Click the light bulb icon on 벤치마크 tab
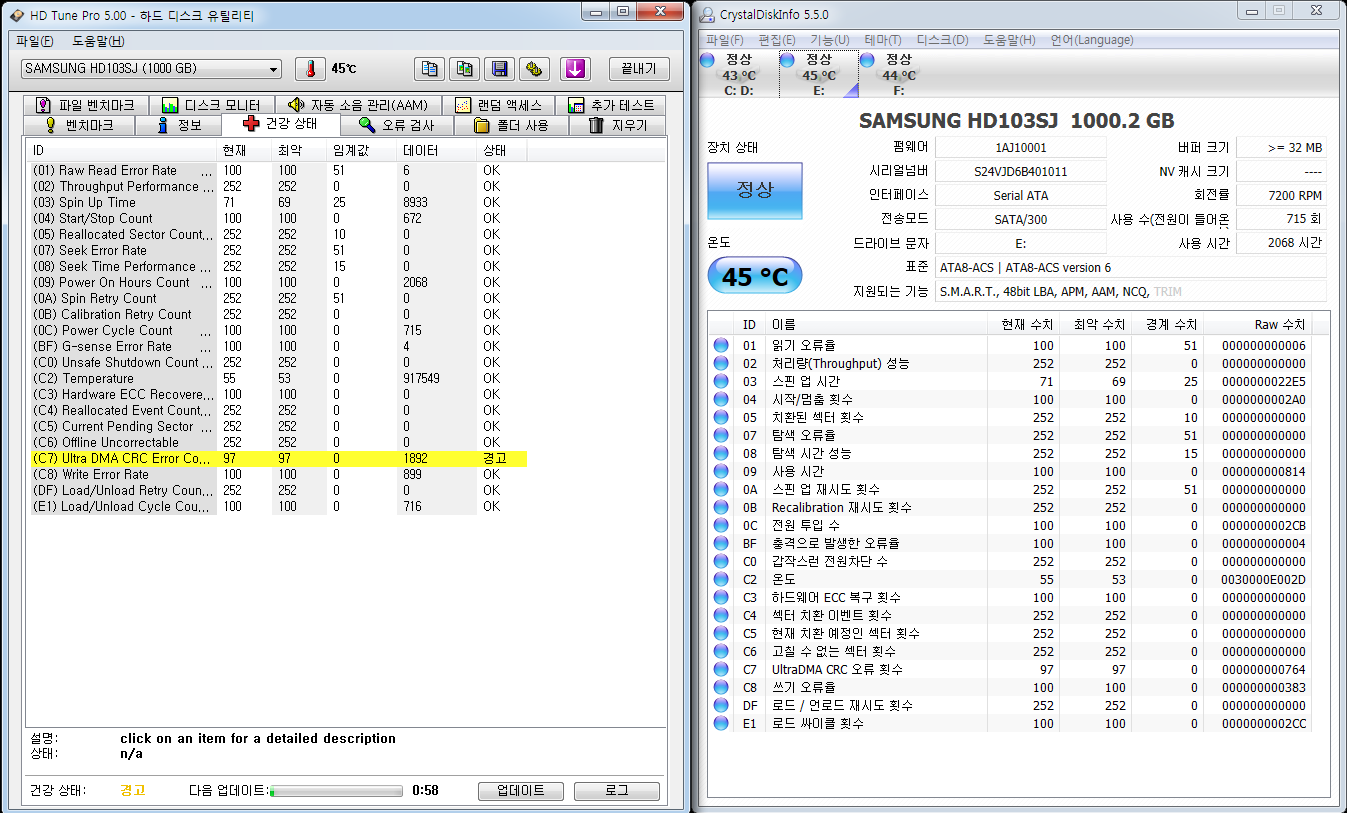The height and width of the screenshot is (813, 1347). 51,125
